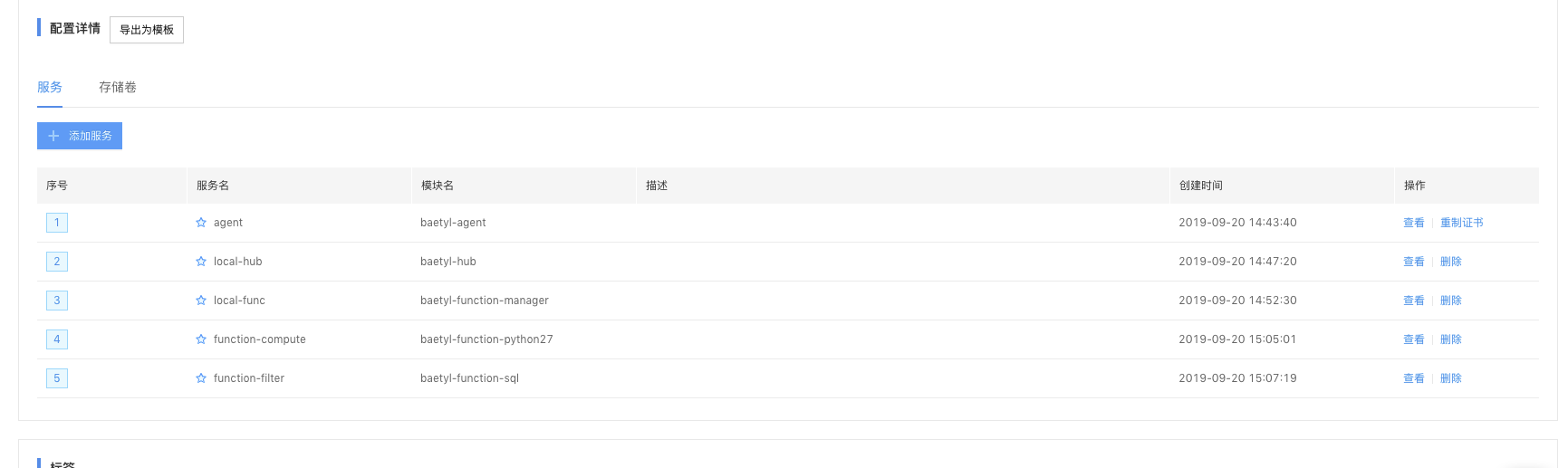Image resolution: width=1568 pixels, height=468 pixels.
Task: Click the star icon beside function-filter
Action: 201,378
